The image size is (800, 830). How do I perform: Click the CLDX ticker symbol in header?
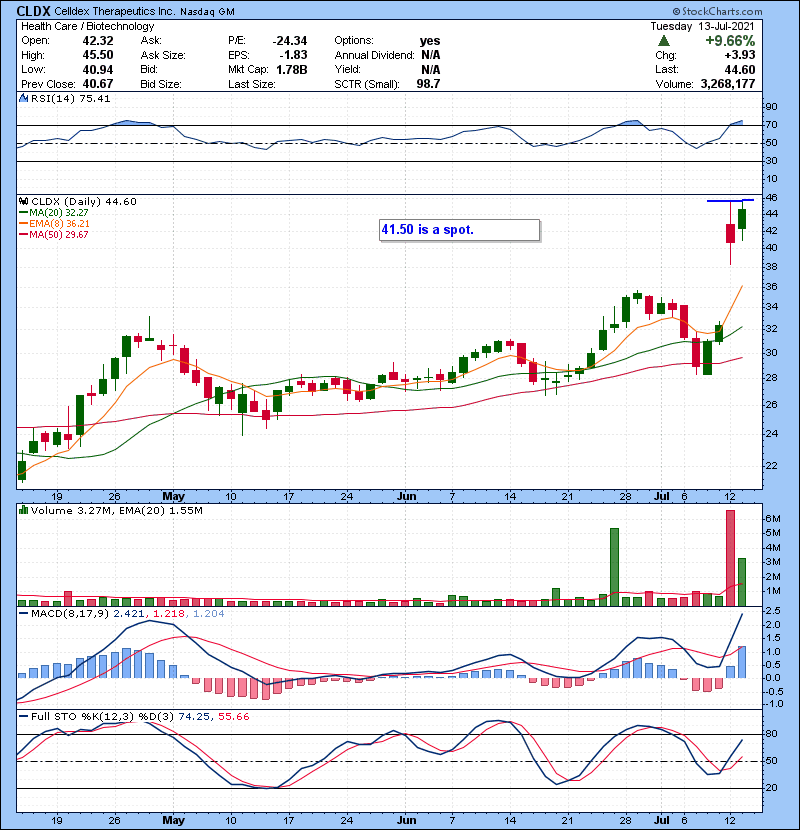36,11
